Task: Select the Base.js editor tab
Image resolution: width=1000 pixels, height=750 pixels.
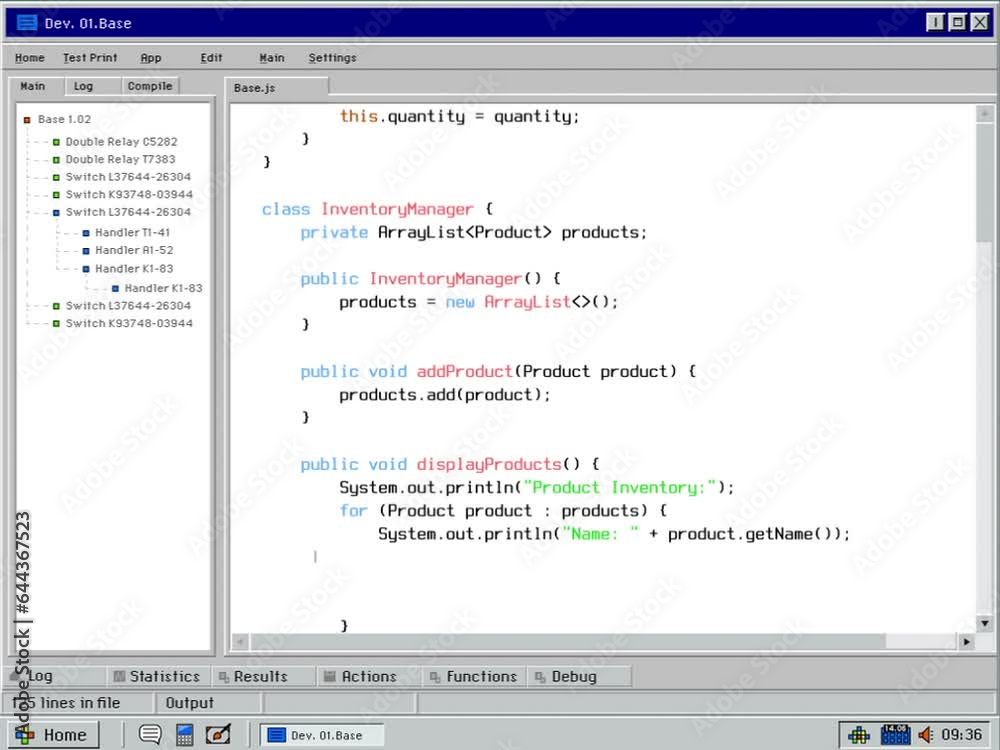Action: pos(276,88)
